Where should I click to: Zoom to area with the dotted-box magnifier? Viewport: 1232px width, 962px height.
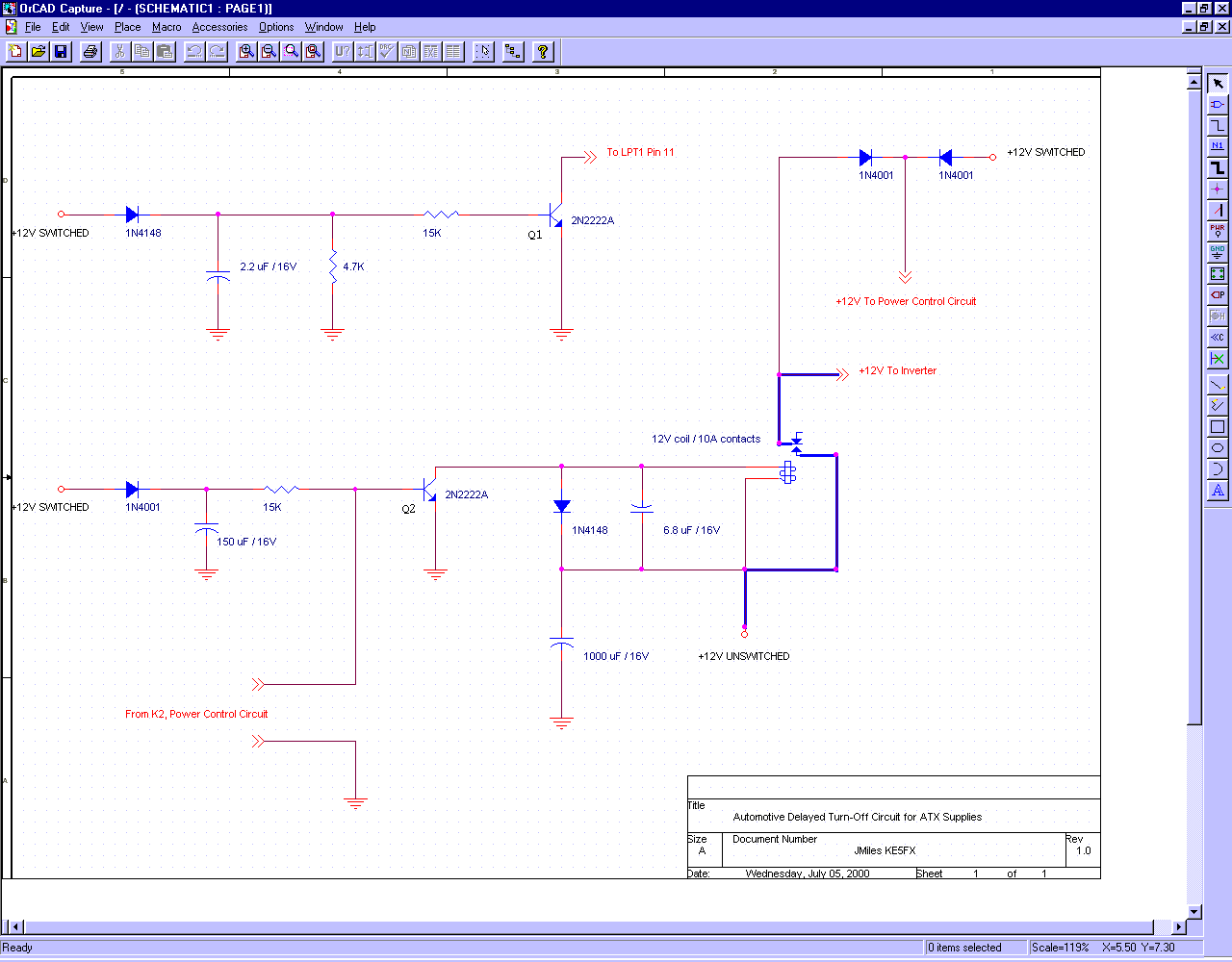coord(291,51)
